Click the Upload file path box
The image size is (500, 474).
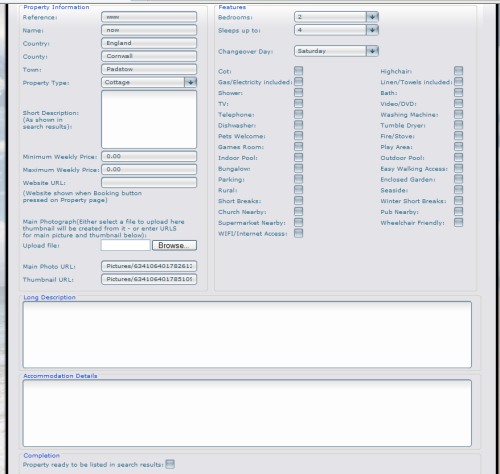click(125, 245)
